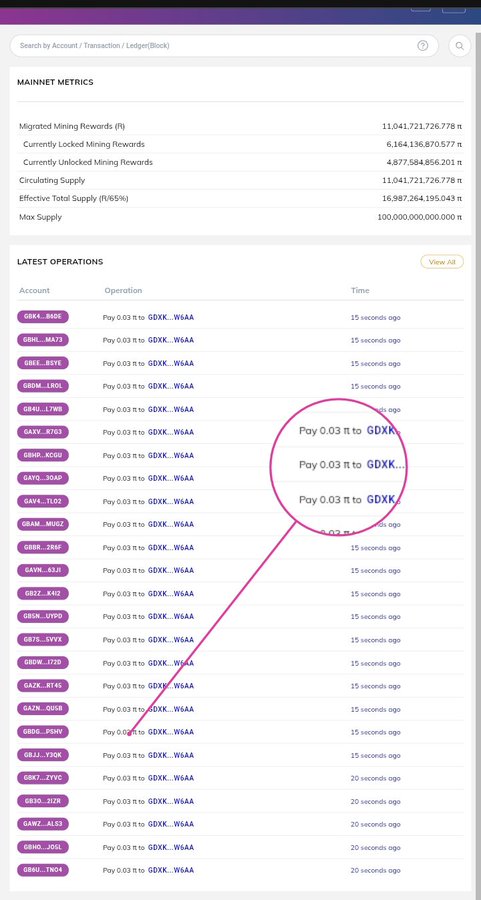Screen dimensions: 481x900
Task: Click the LATEST OPERATIONS heading
Action: coord(60,262)
